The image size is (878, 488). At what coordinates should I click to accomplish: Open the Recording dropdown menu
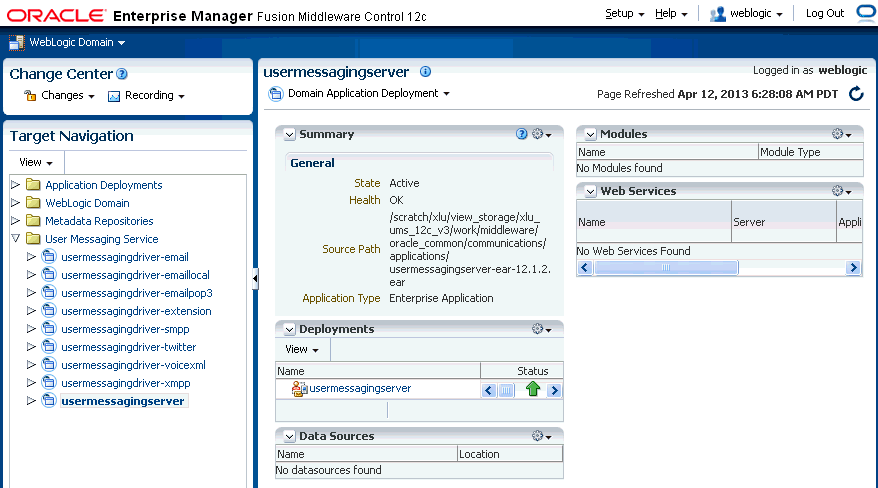click(155, 96)
